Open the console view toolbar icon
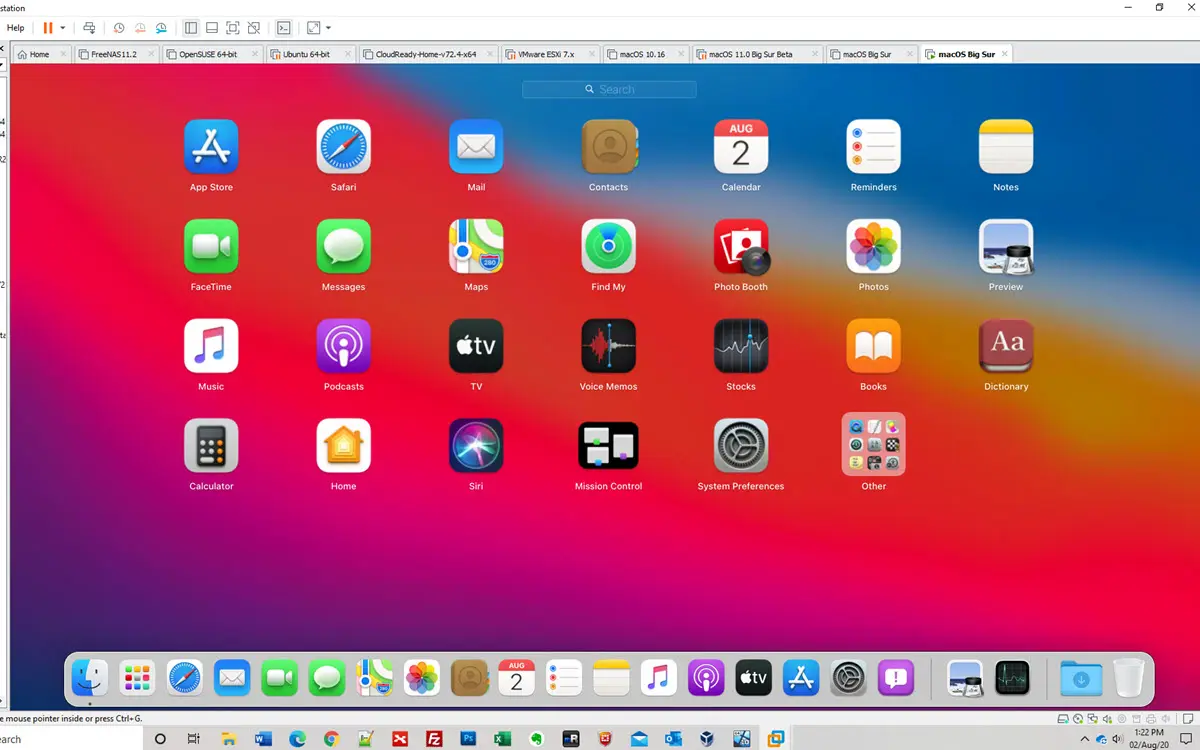The image size is (1200, 750). (x=284, y=28)
